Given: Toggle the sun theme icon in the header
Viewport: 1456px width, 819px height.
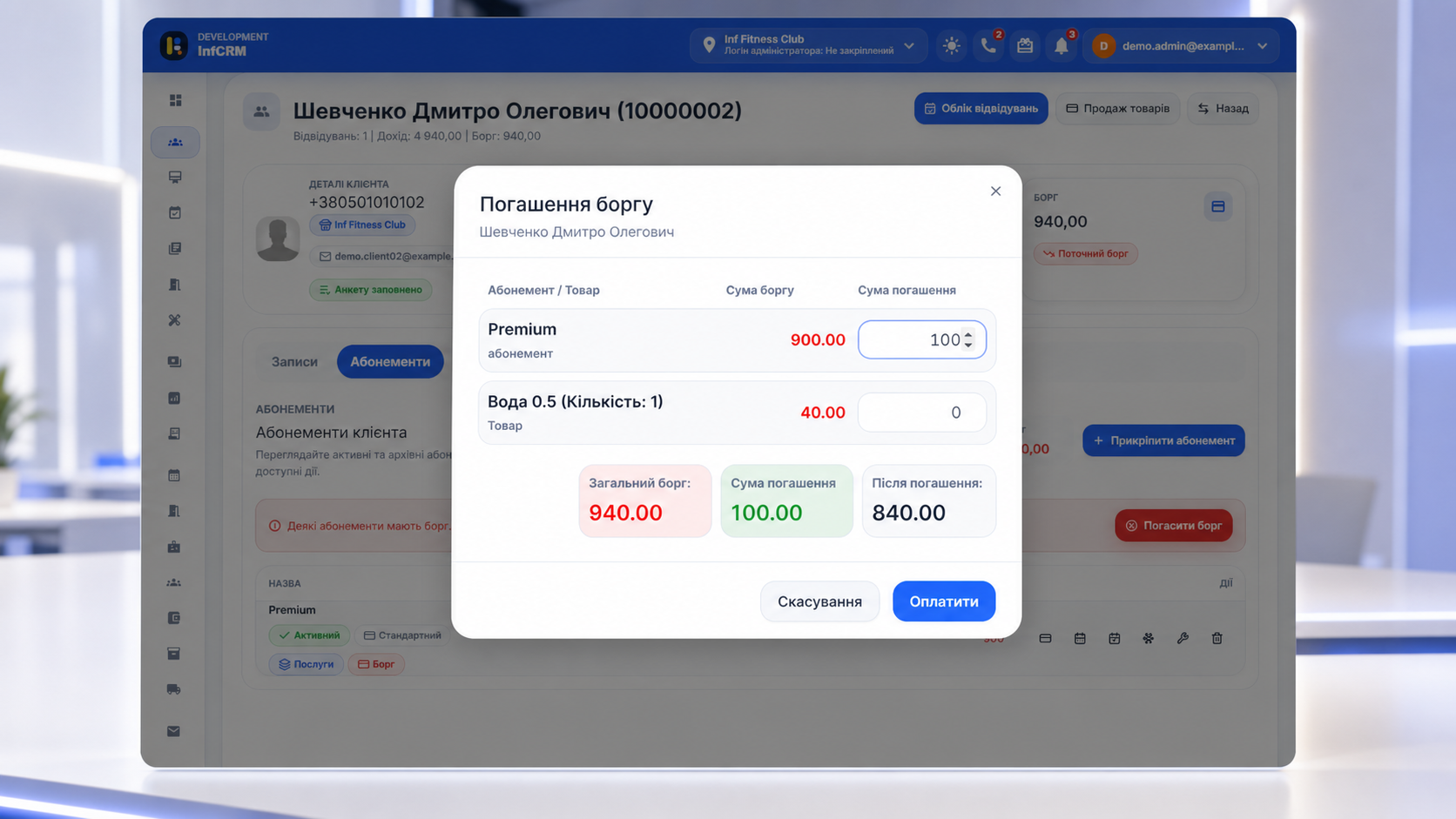Looking at the screenshot, I should (x=952, y=45).
